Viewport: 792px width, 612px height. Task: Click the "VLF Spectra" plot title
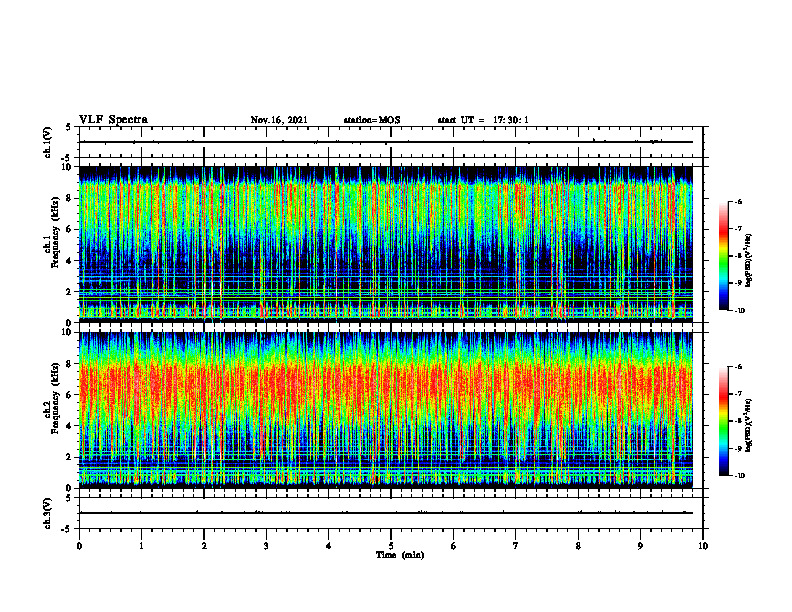point(113,120)
